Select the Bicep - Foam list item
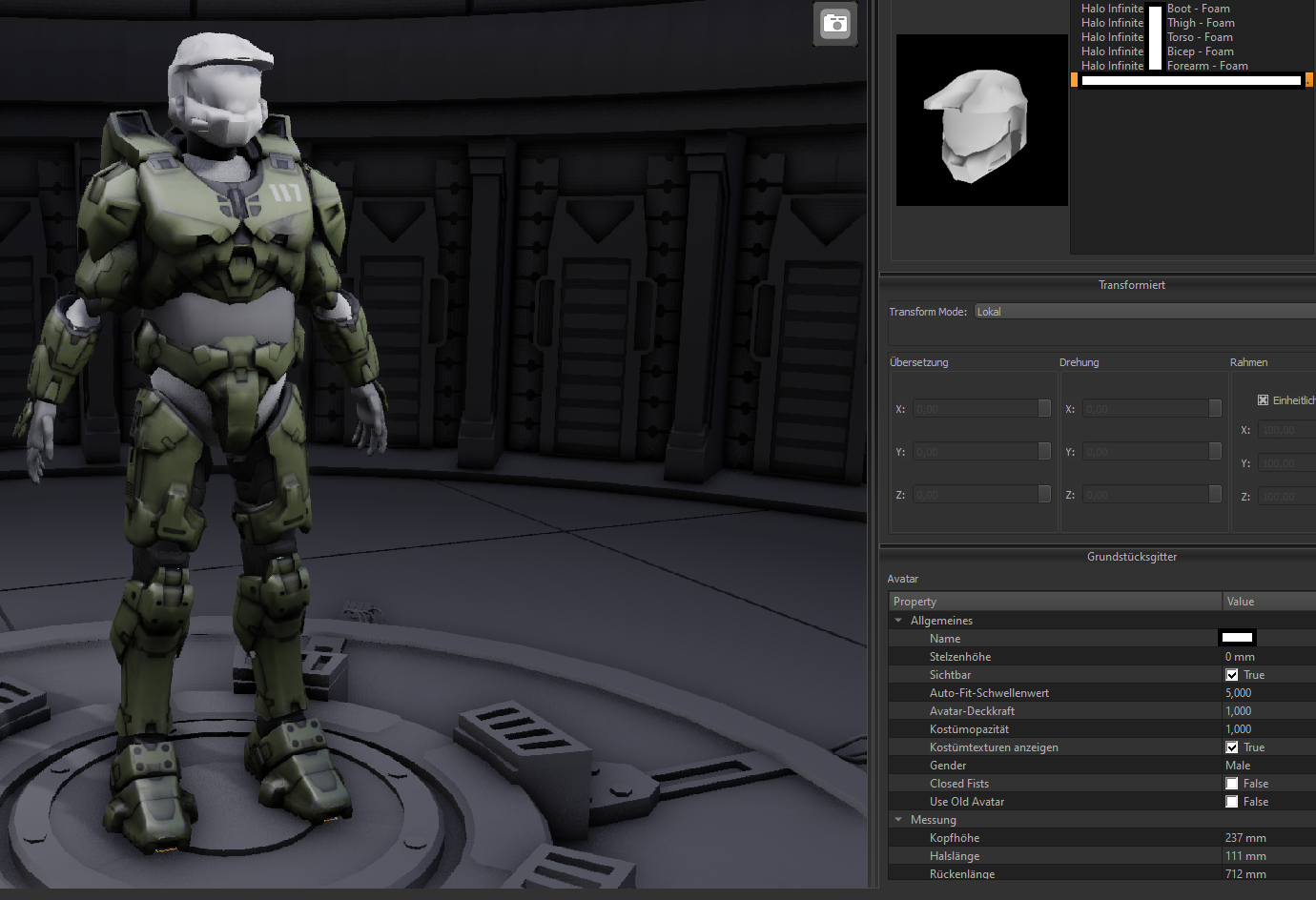Screen dimensions: 1316x900 click(1200, 51)
